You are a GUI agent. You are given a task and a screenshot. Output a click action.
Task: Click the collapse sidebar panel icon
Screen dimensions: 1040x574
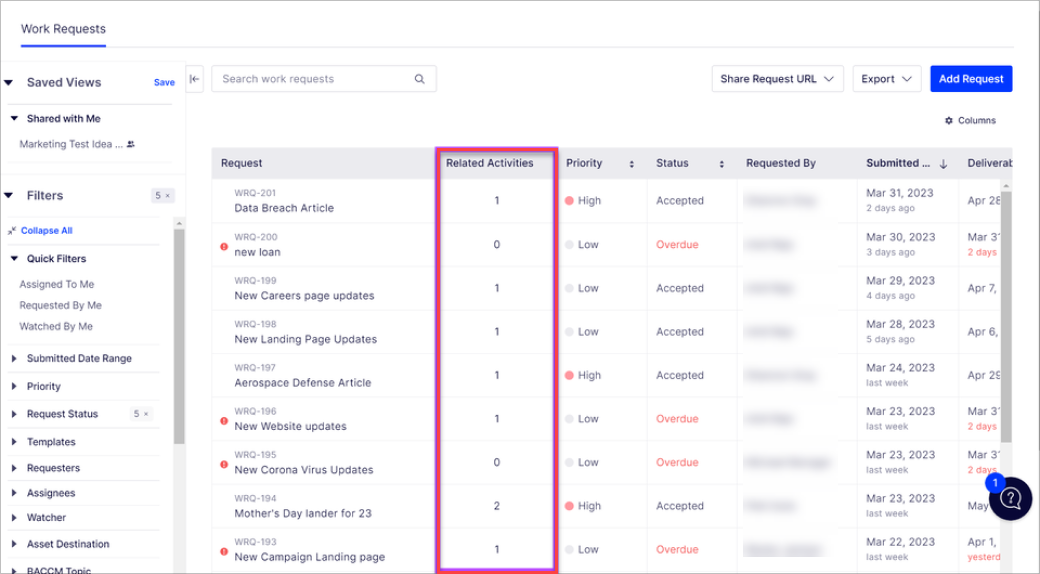click(x=194, y=79)
